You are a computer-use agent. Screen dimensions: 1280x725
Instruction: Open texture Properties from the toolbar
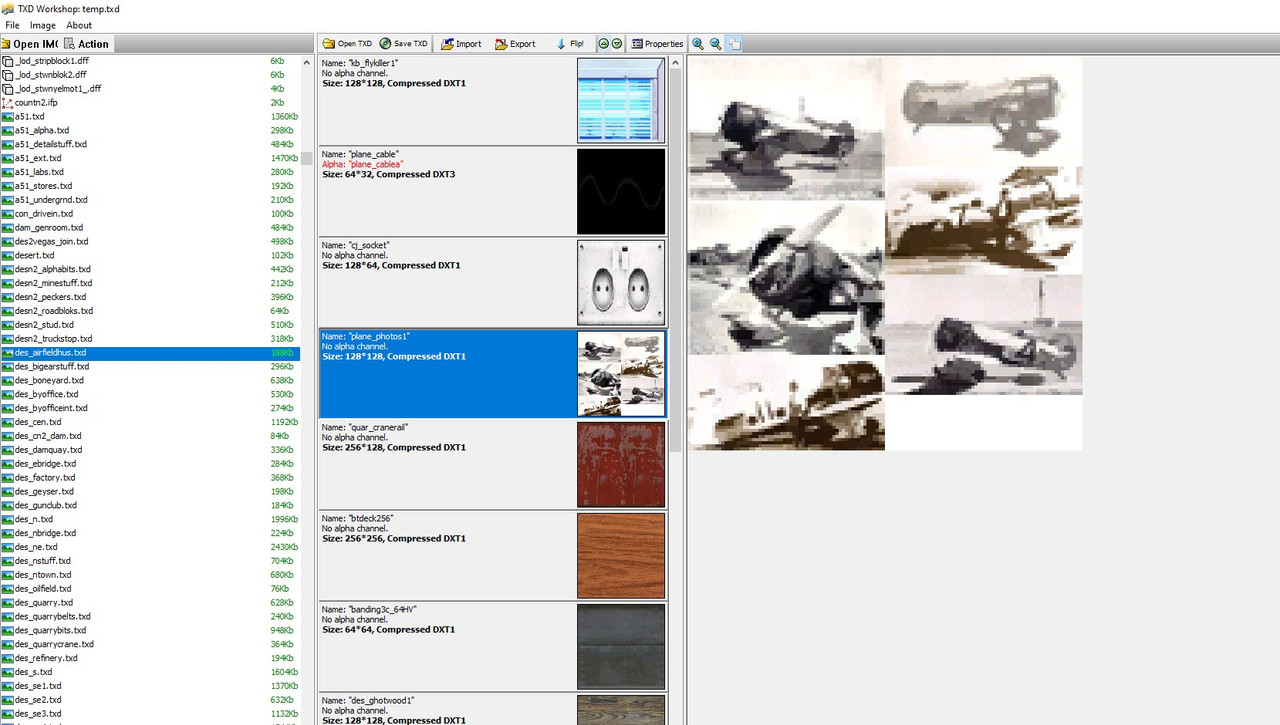[657, 44]
